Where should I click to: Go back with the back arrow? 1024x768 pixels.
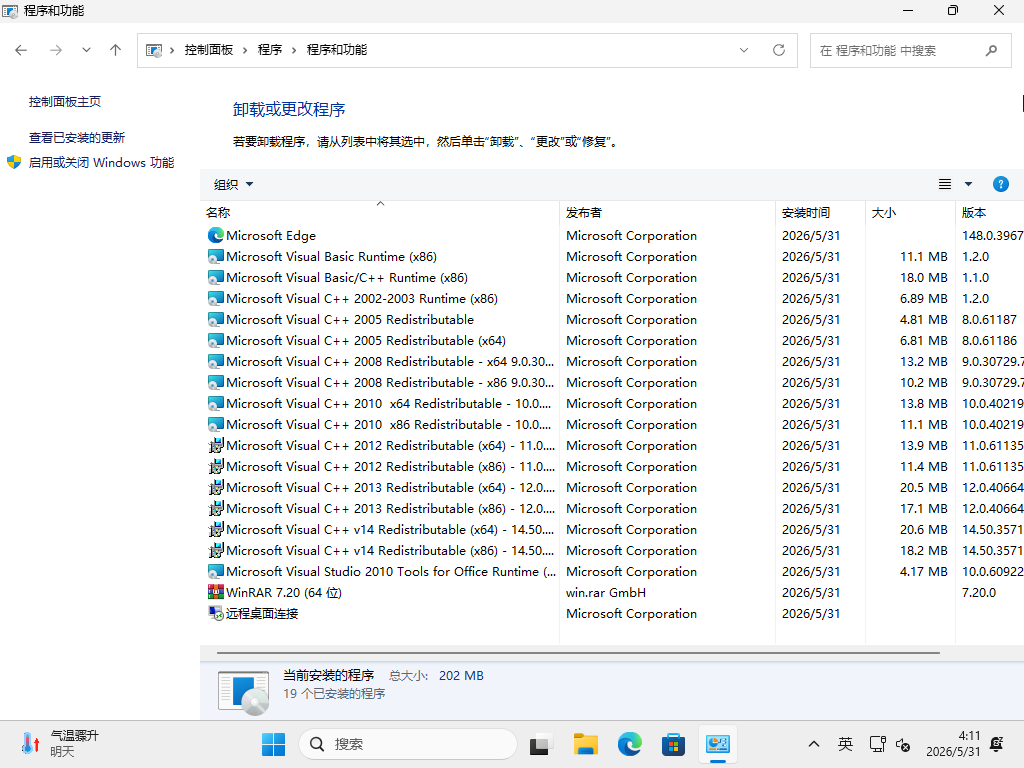click(x=21, y=50)
